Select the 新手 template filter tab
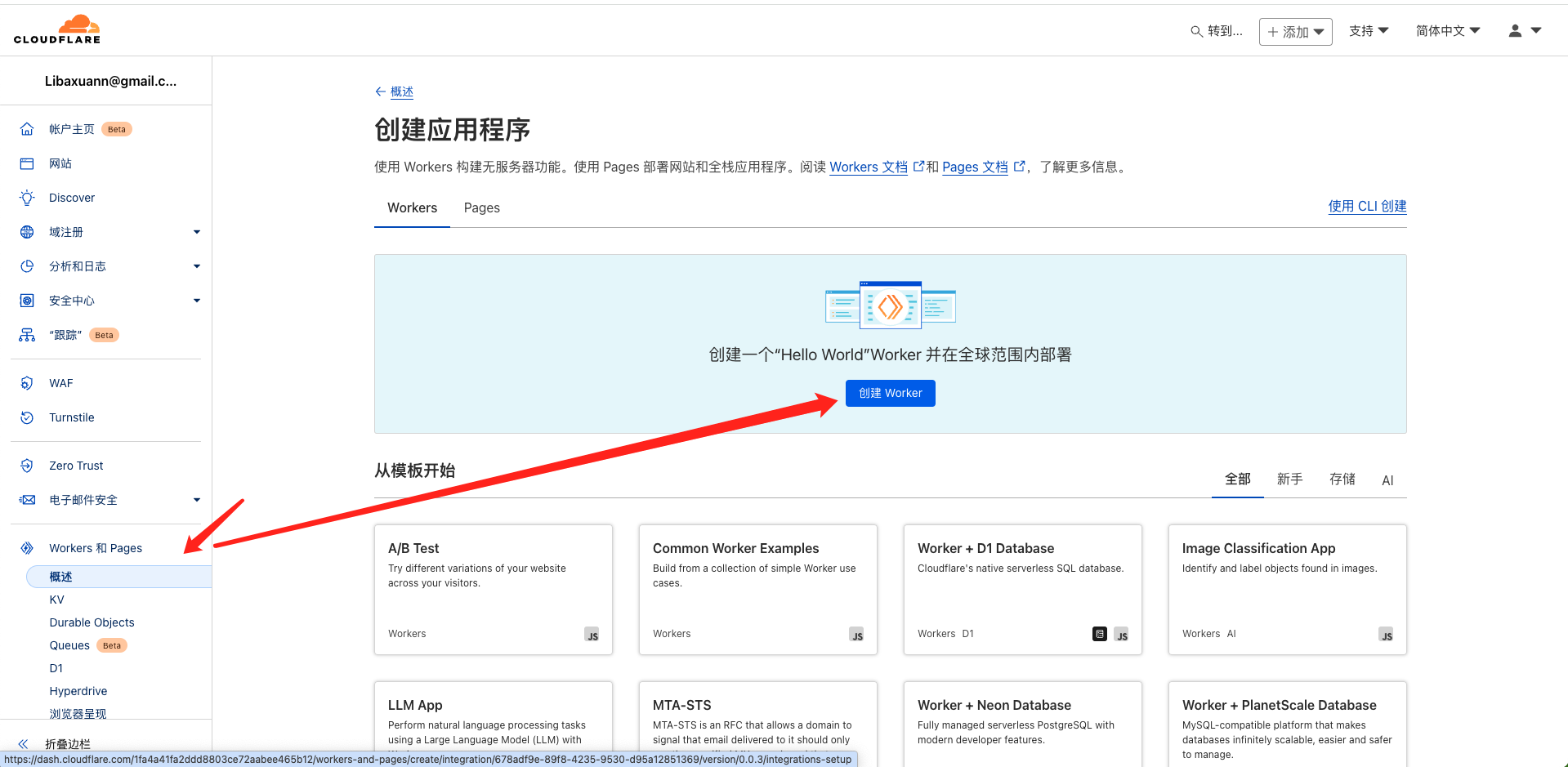Screen dimensions: 1568x767 pyautogui.click(x=1289, y=479)
